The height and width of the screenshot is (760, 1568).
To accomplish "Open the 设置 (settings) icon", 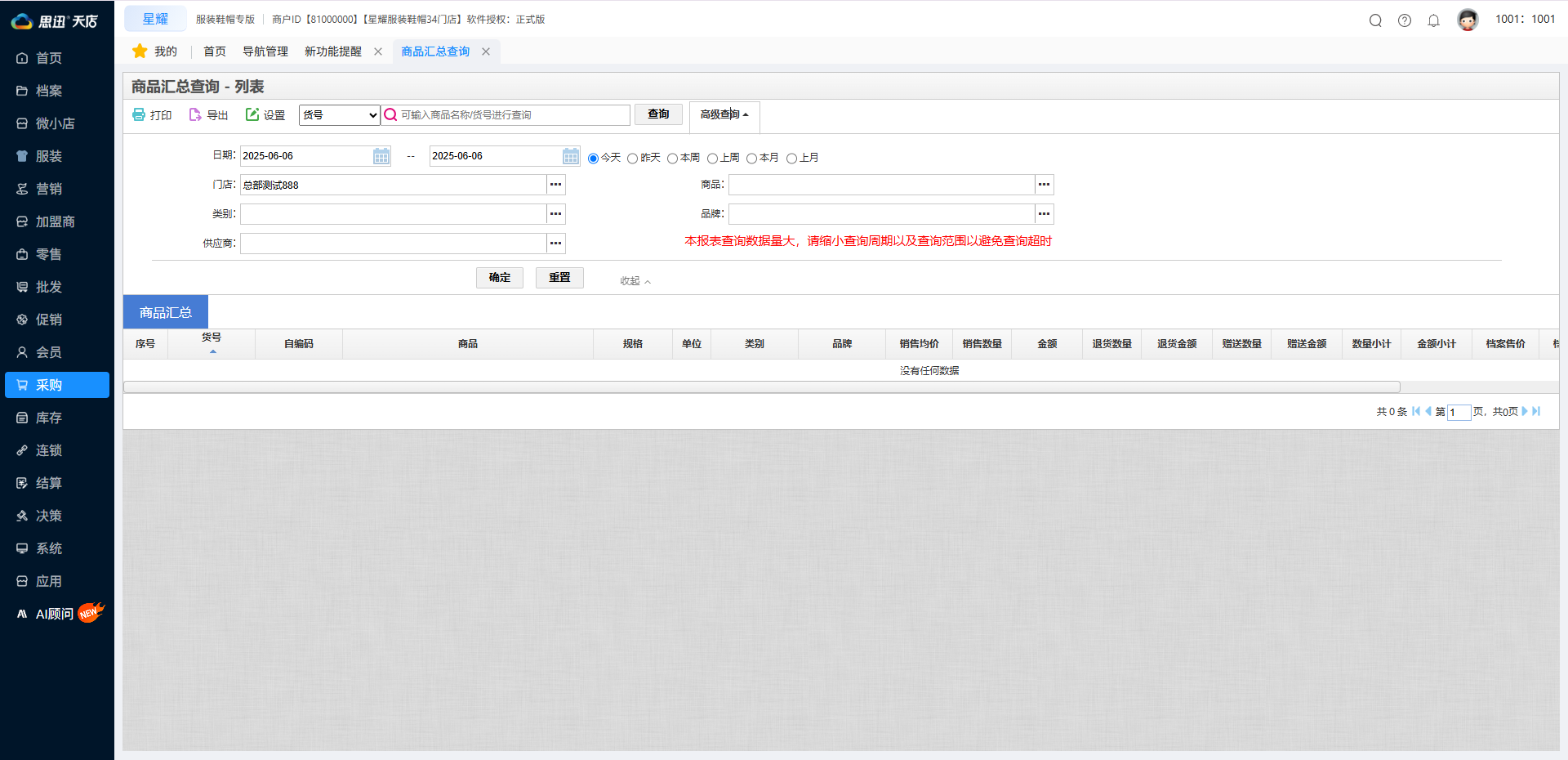I will (265, 115).
